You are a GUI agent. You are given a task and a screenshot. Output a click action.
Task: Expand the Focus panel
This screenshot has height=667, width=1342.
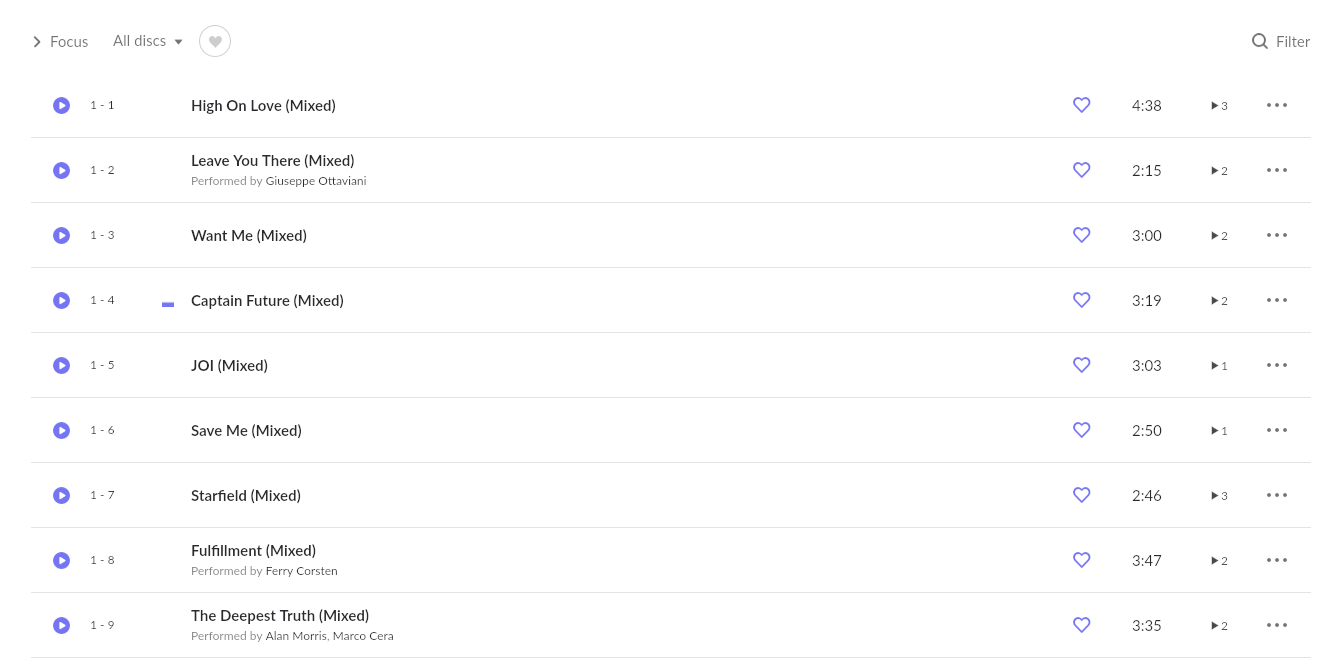point(60,41)
